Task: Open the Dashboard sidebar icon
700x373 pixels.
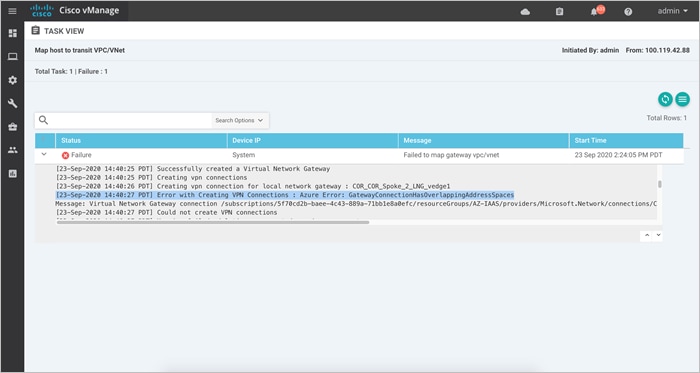Action: tap(12, 33)
